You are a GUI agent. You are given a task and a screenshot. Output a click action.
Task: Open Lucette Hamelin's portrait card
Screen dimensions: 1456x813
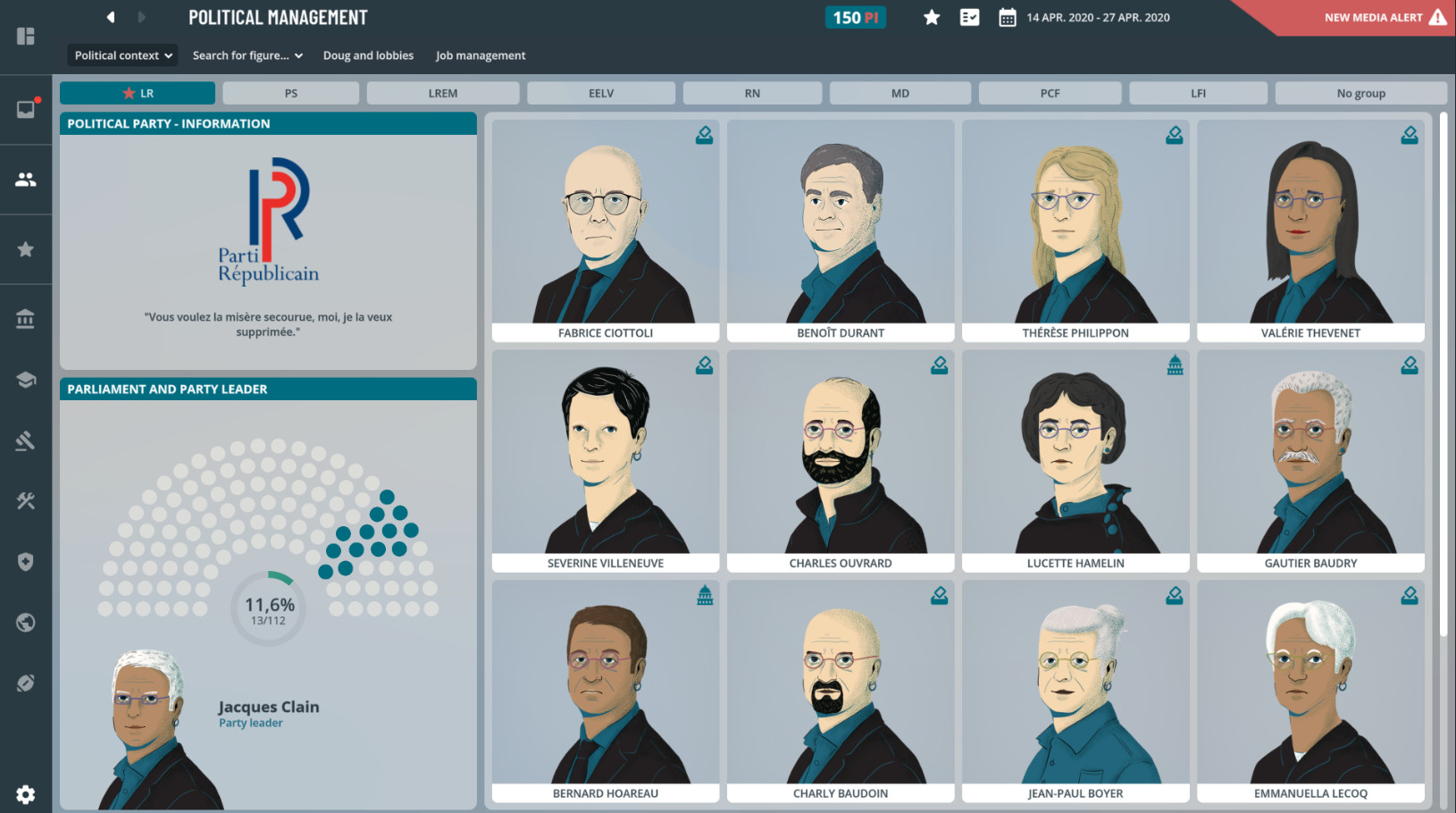click(1075, 460)
